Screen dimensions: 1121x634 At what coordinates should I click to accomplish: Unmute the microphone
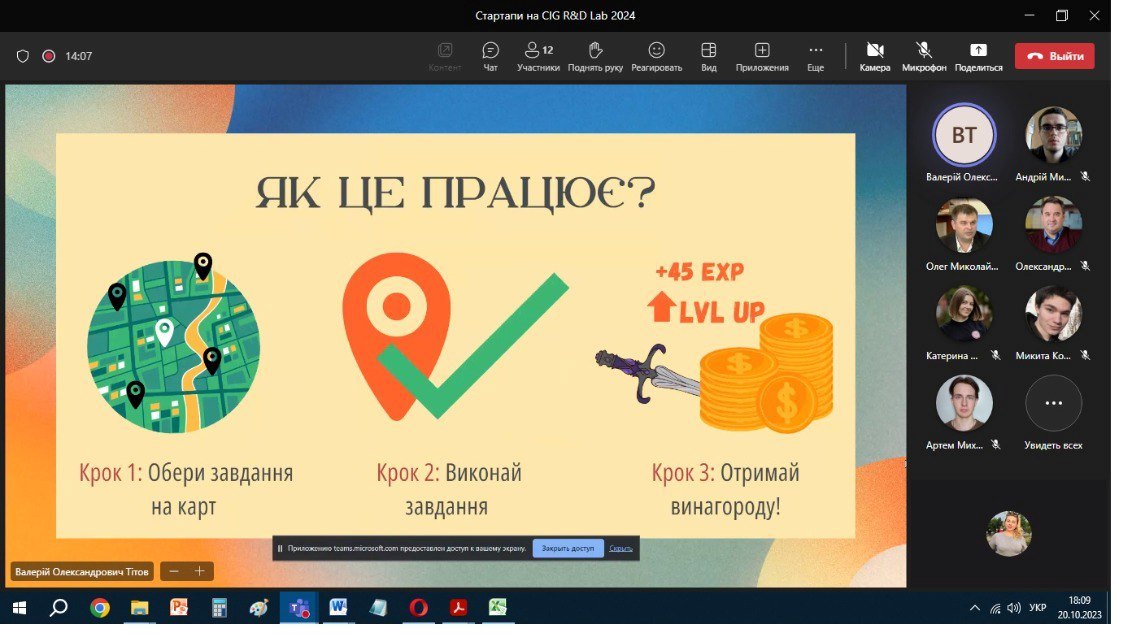[x=924, y=56]
